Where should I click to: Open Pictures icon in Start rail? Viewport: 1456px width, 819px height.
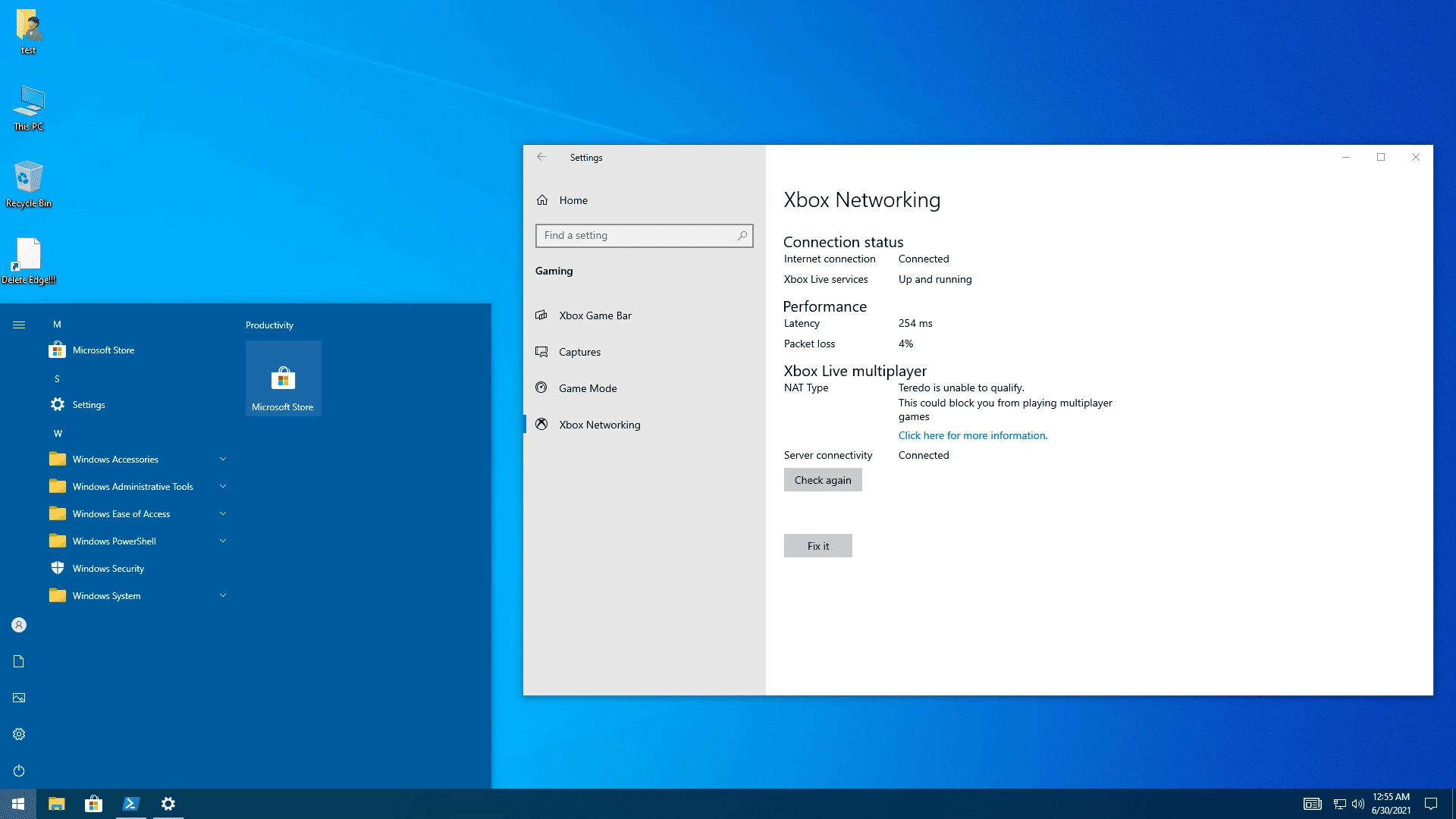pos(19,698)
